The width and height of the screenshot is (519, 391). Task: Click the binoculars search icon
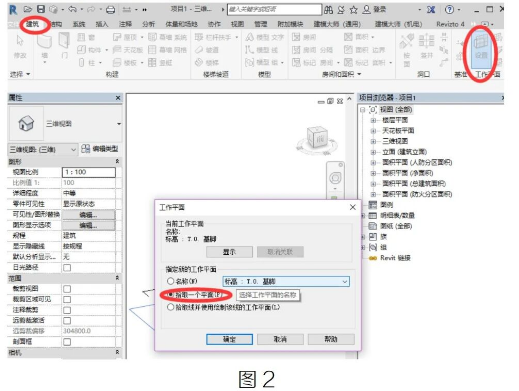[328, 10]
